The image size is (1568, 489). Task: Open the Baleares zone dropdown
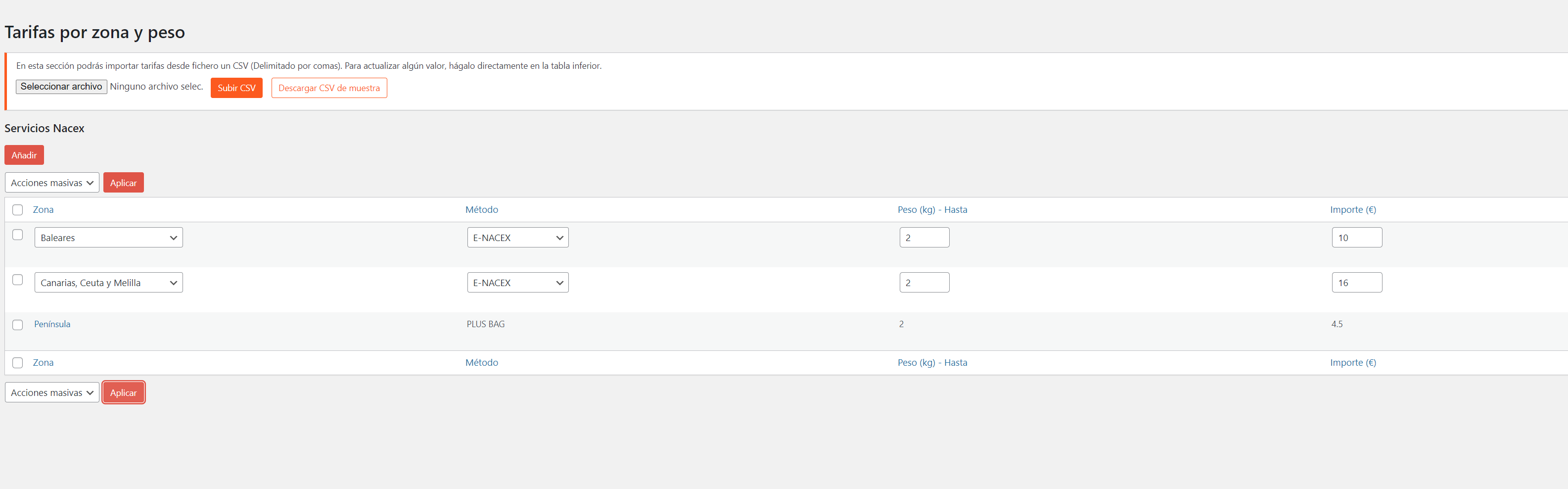[108, 238]
